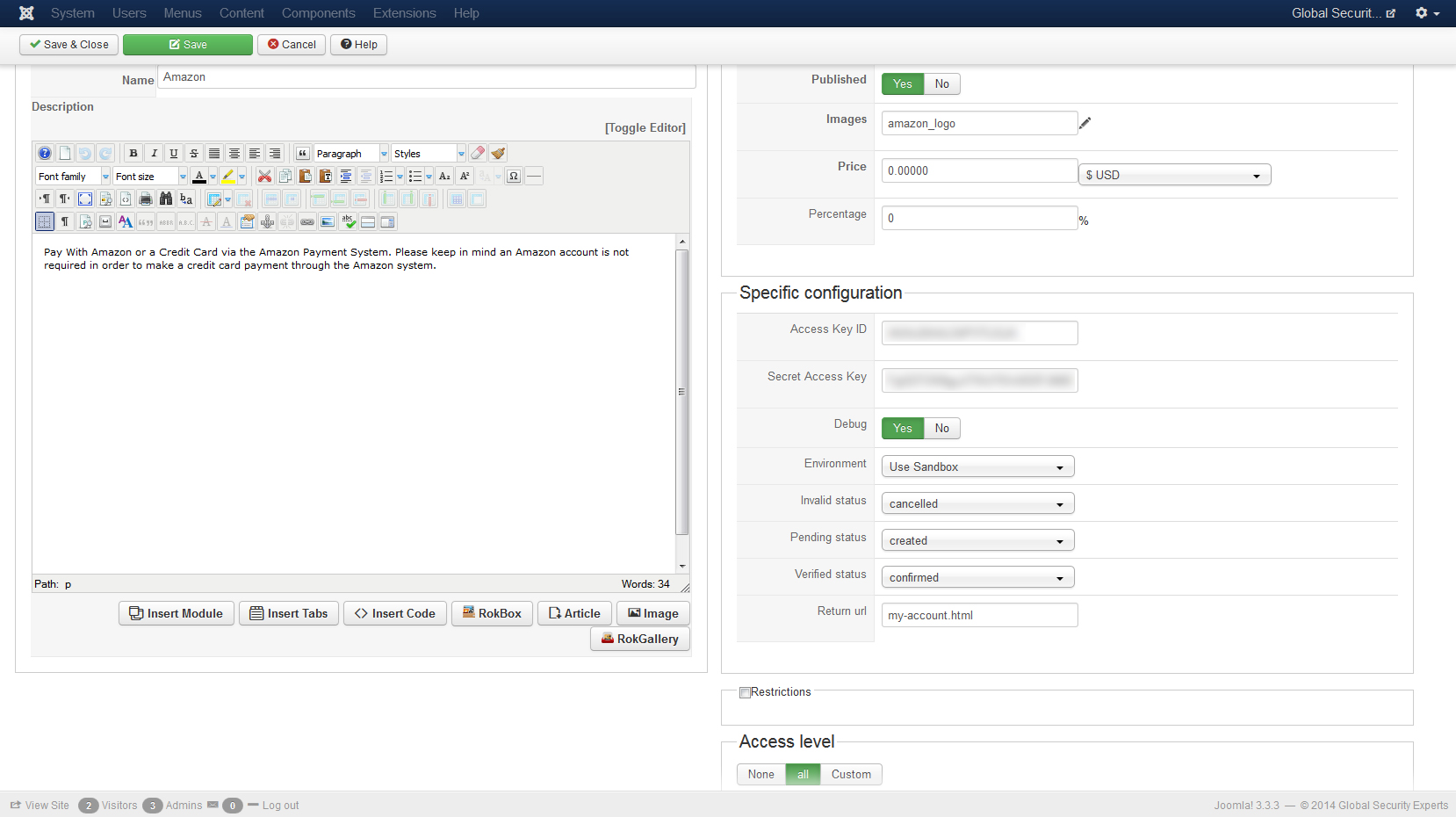Open the Content menu
Image resolution: width=1456 pixels, height=817 pixels.
(x=241, y=13)
